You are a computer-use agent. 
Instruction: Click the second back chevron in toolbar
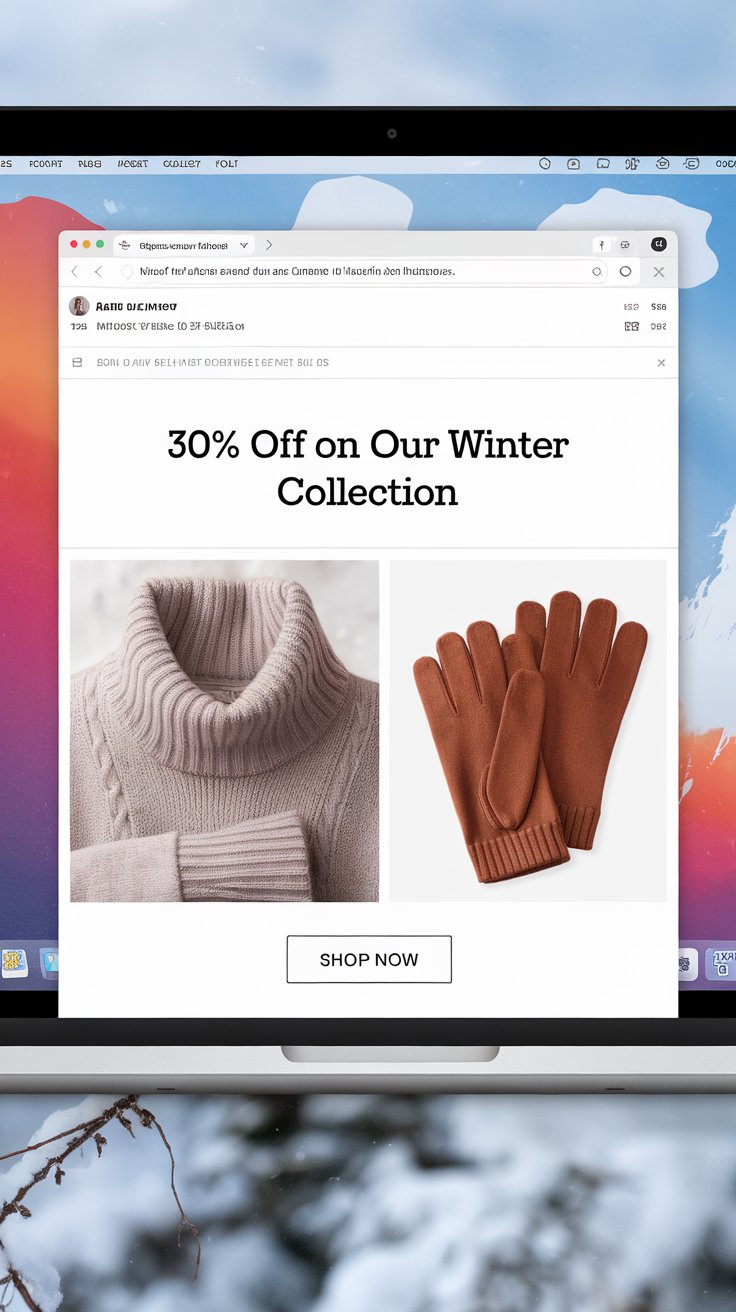98,272
